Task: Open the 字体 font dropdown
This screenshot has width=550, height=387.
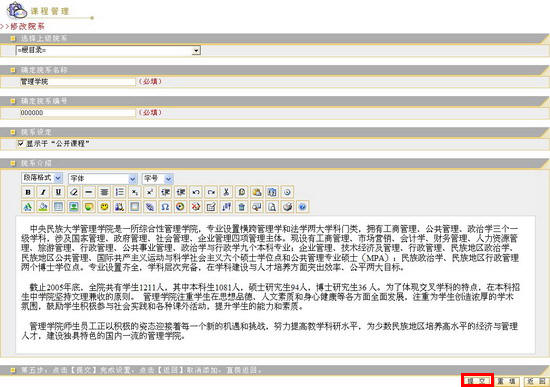Action: 103,178
